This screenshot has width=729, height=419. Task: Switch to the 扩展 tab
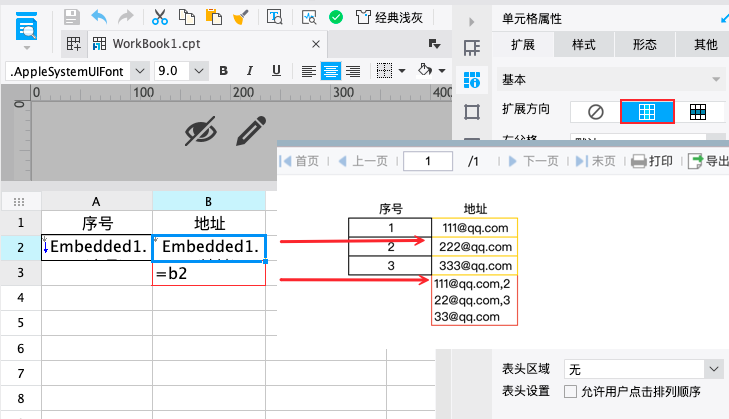coord(523,45)
